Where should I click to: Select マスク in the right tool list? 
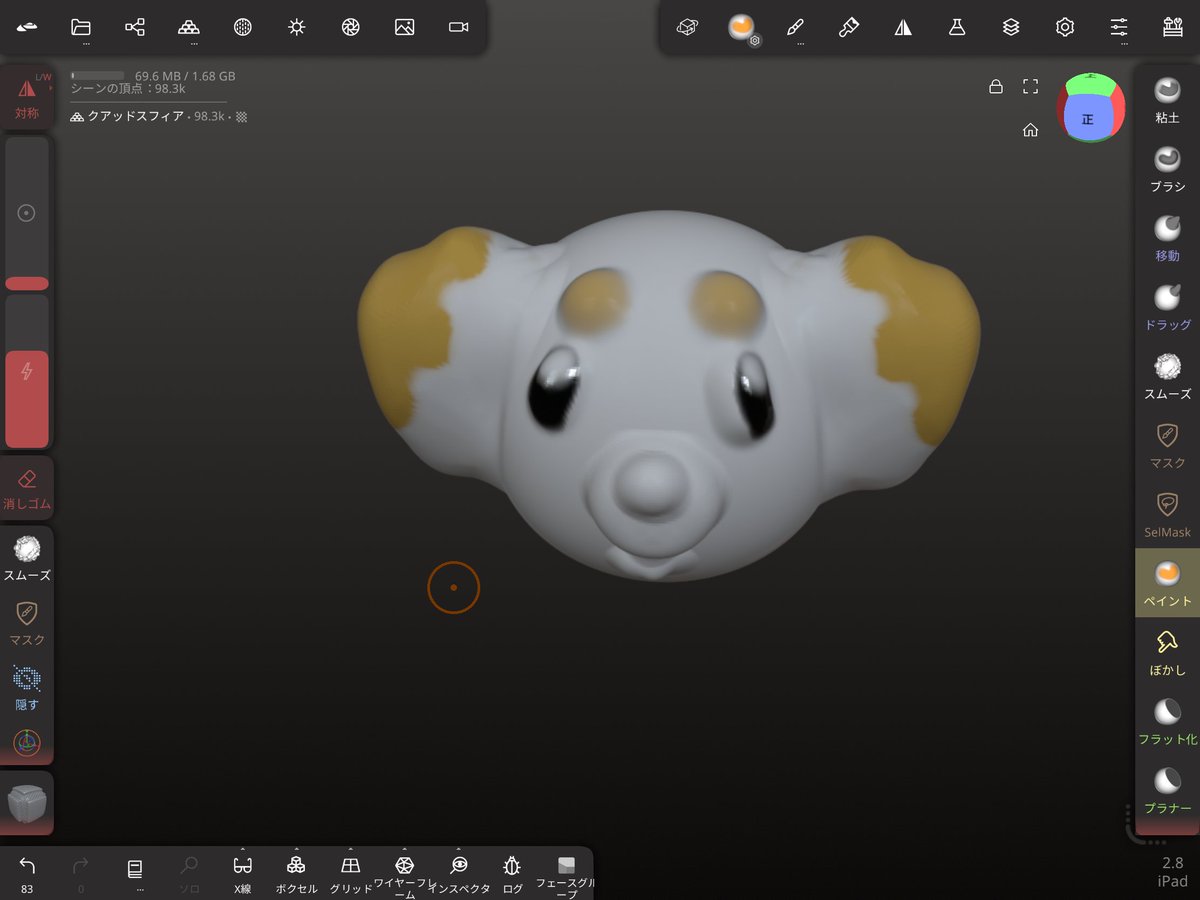[1167, 445]
